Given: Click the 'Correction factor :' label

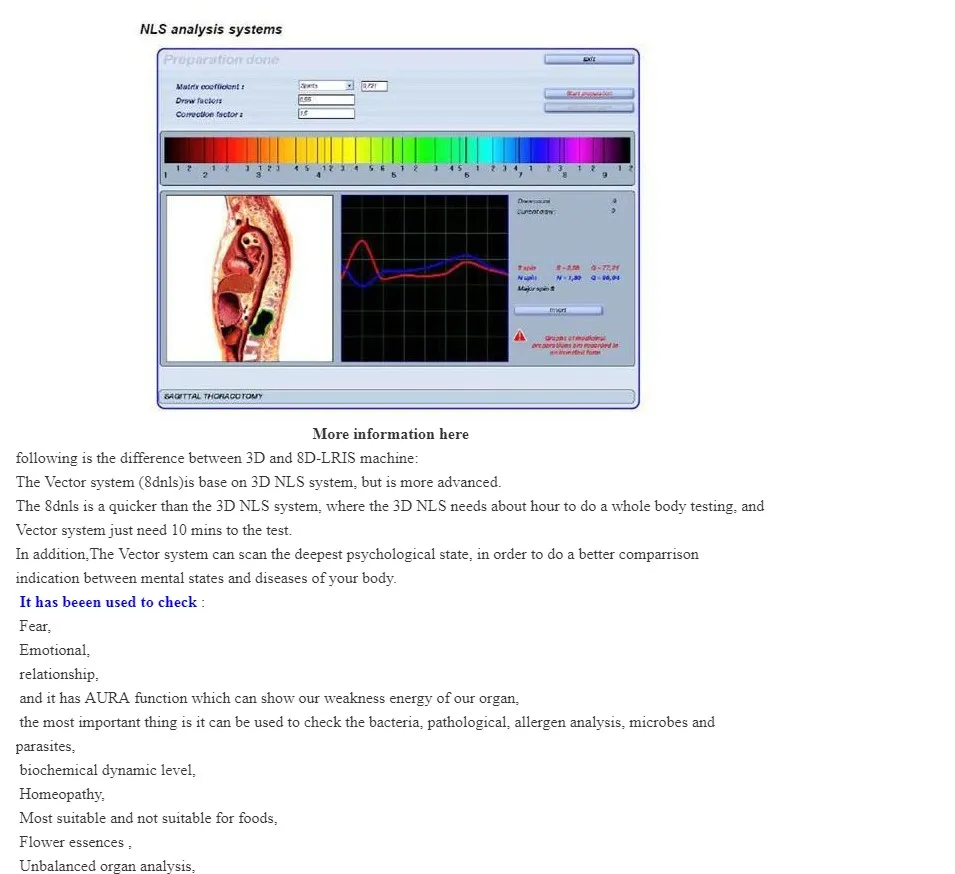Looking at the screenshot, I should tap(209, 115).
